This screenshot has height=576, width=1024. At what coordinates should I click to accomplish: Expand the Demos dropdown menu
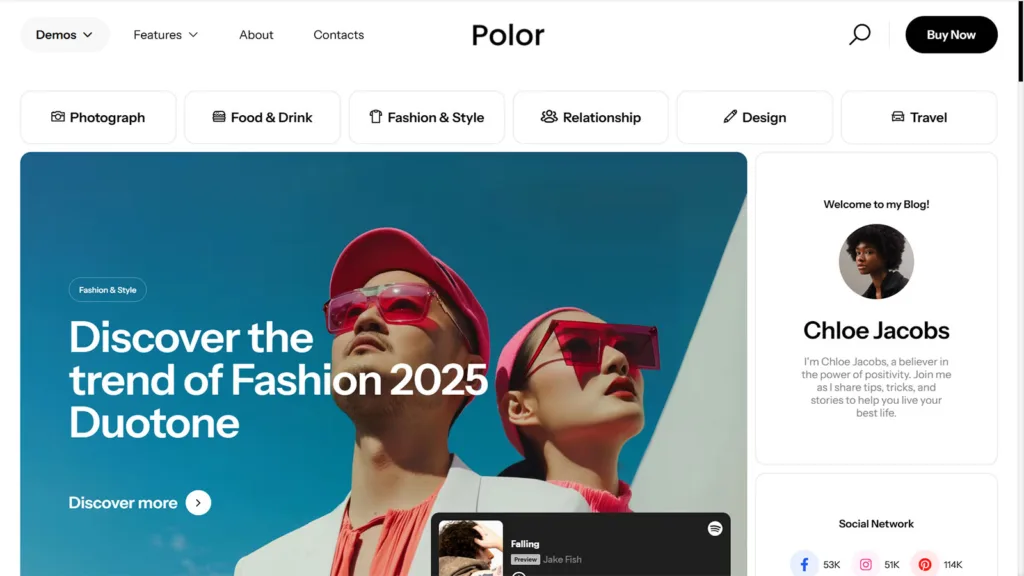click(x=64, y=35)
